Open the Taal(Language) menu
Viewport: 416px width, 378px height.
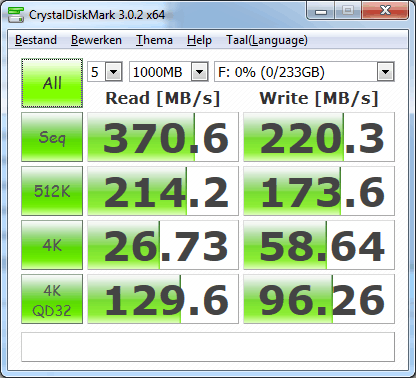(x=267, y=40)
